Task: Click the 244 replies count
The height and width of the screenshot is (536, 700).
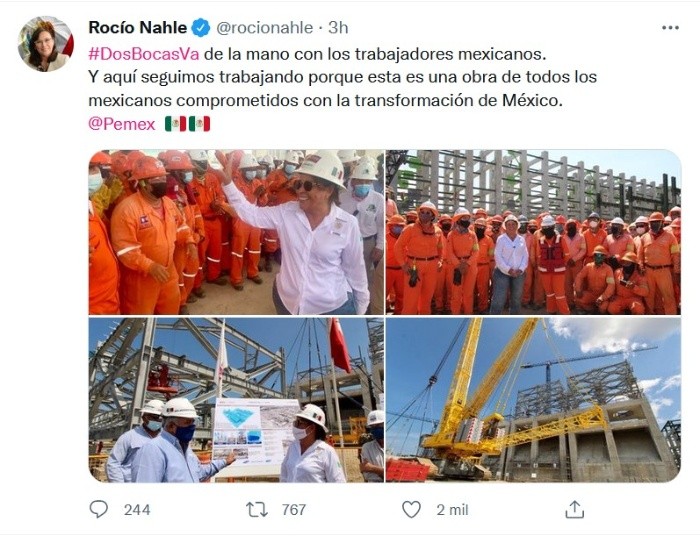Action: click(x=137, y=510)
